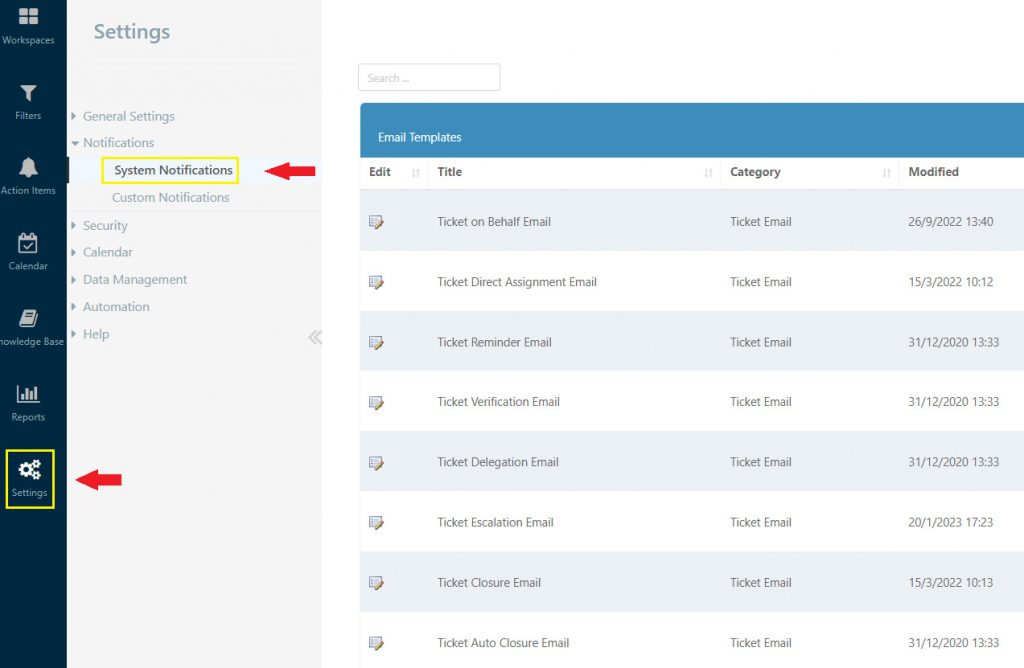Expand Help section arrow
This screenshot has height=668, width=1024.
click(x=73, y=334)
